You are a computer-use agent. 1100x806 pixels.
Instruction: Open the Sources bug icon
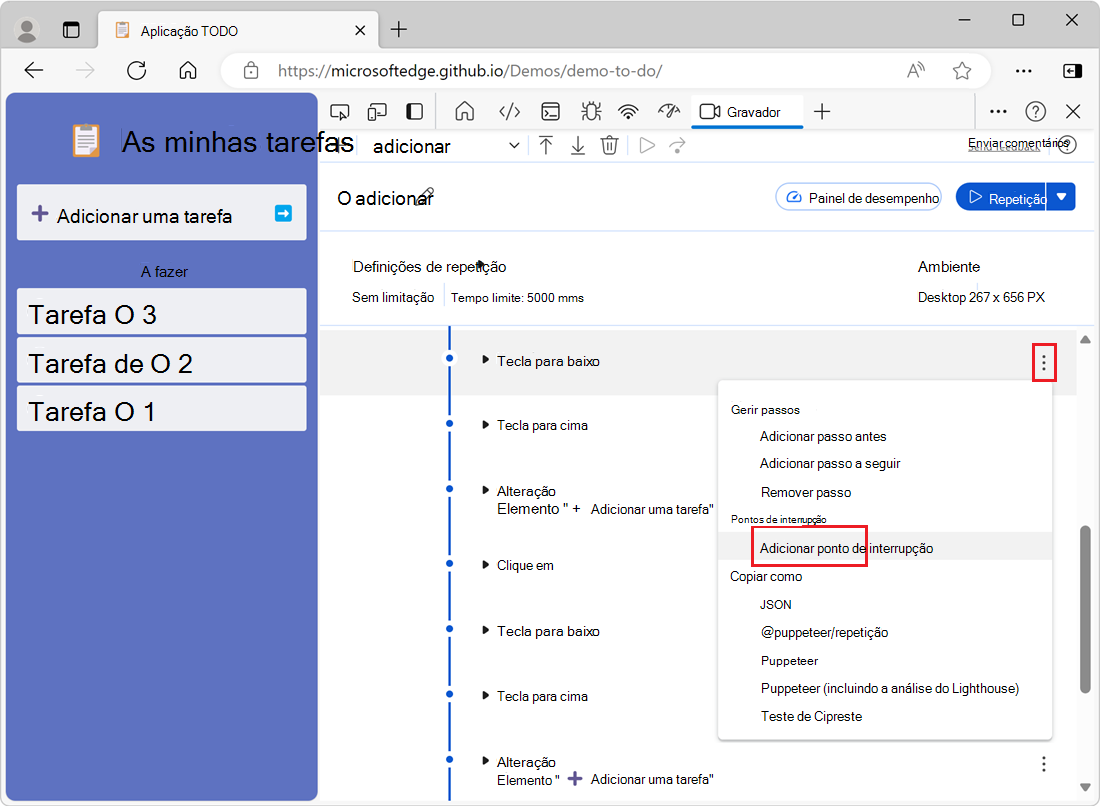tap(590, 112)
